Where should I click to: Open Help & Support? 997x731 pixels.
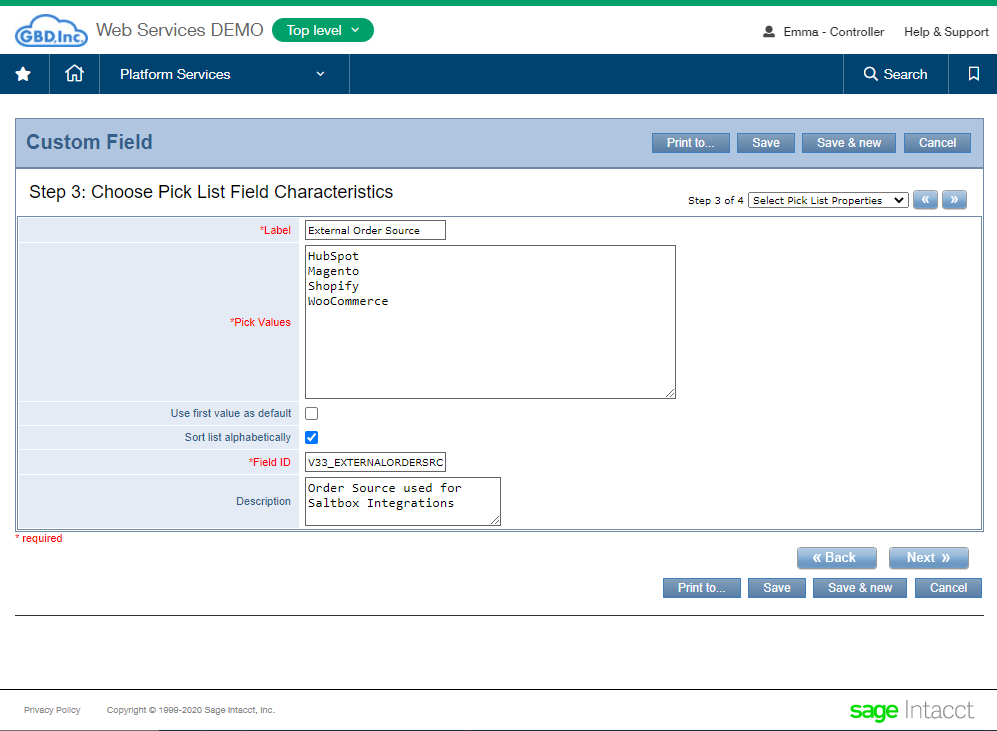pyautogui.click(x=946, y=32)
